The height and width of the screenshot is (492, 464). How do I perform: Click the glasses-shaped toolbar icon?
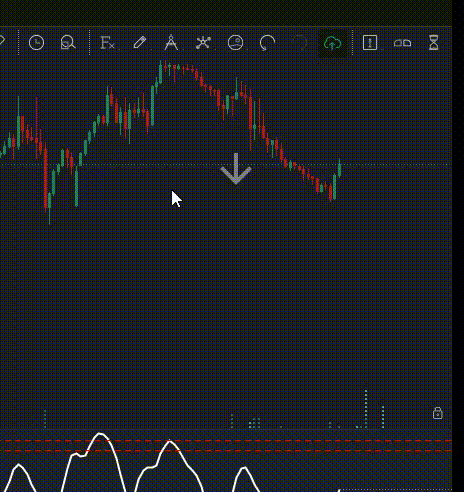tap(402, 43)
